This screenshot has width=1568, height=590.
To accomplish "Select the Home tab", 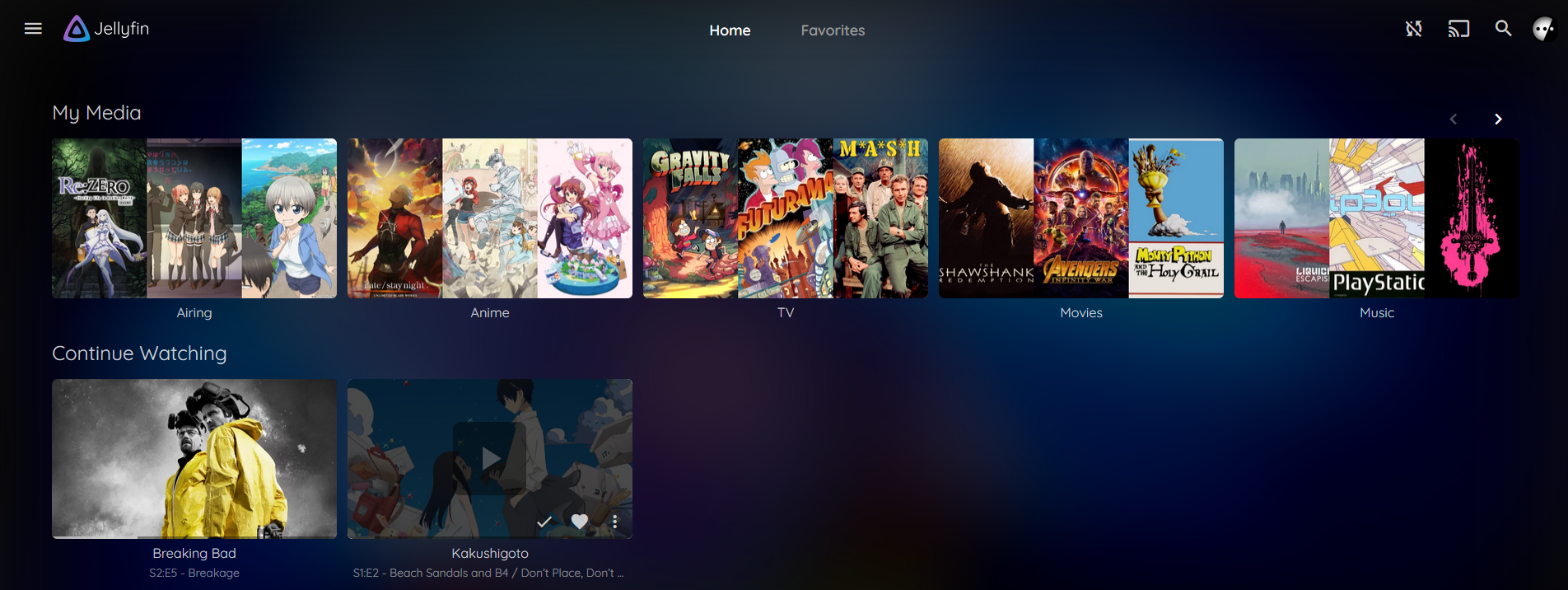I will [x=730, y=30].
